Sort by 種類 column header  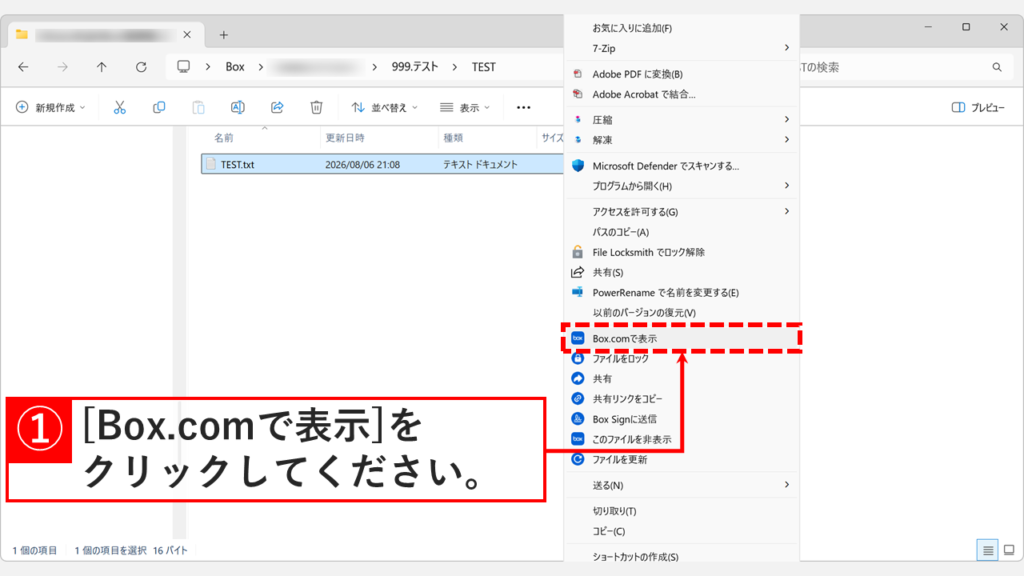tap(453, 138)
